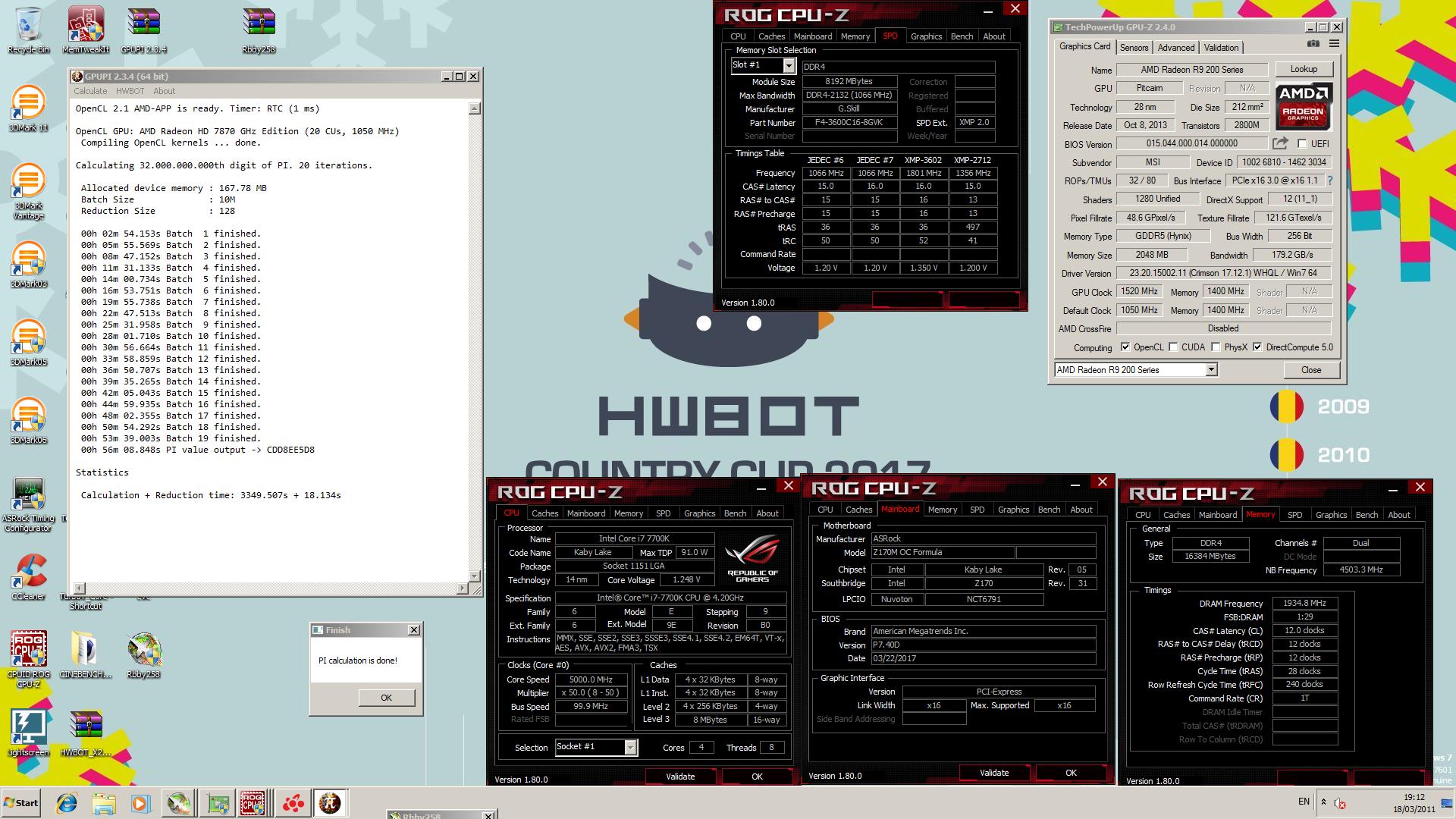The height and width of the screenshot is (819, 1456).
Task: Open the HWBOT_X2 archive icon
Action: coord(86,733)
